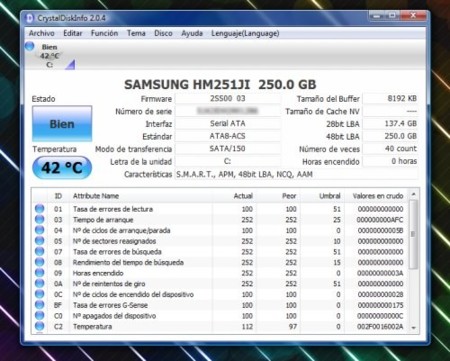Open the Archivo menu
This screenshot has height=361, width=450.
point(42,33)
